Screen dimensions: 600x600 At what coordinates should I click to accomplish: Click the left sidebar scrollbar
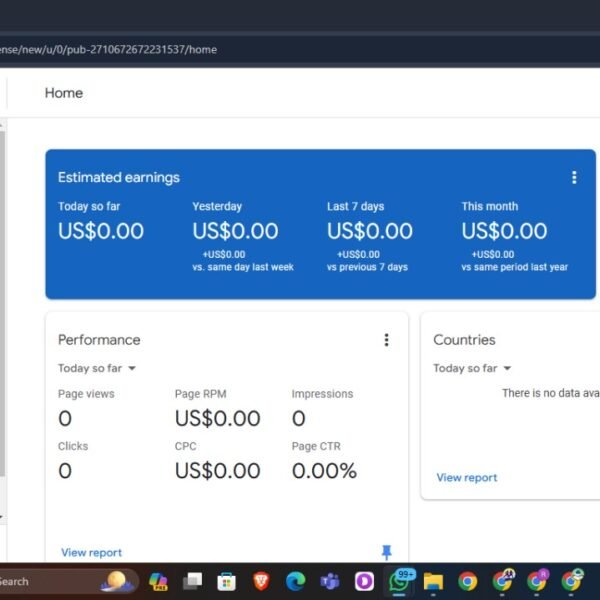coord(2,302)
